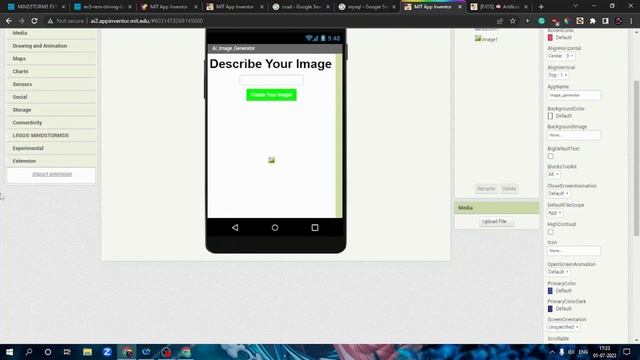Screen dimensions: 640x360
Task: Select the Describe Your Image label
Action: pyautogui.click(x=271, y=64)
